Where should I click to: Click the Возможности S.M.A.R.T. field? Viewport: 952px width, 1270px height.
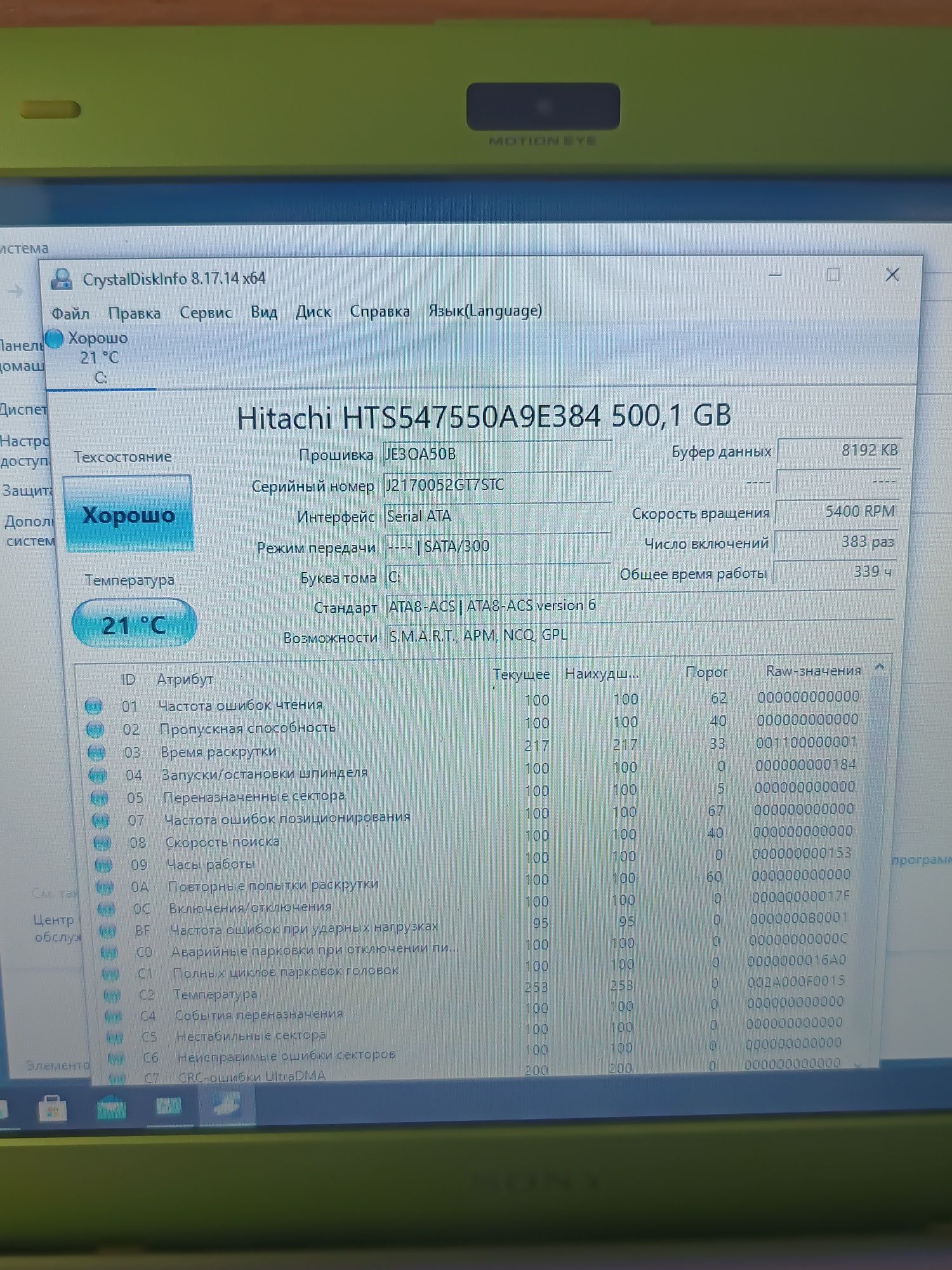tap(640, 636)
